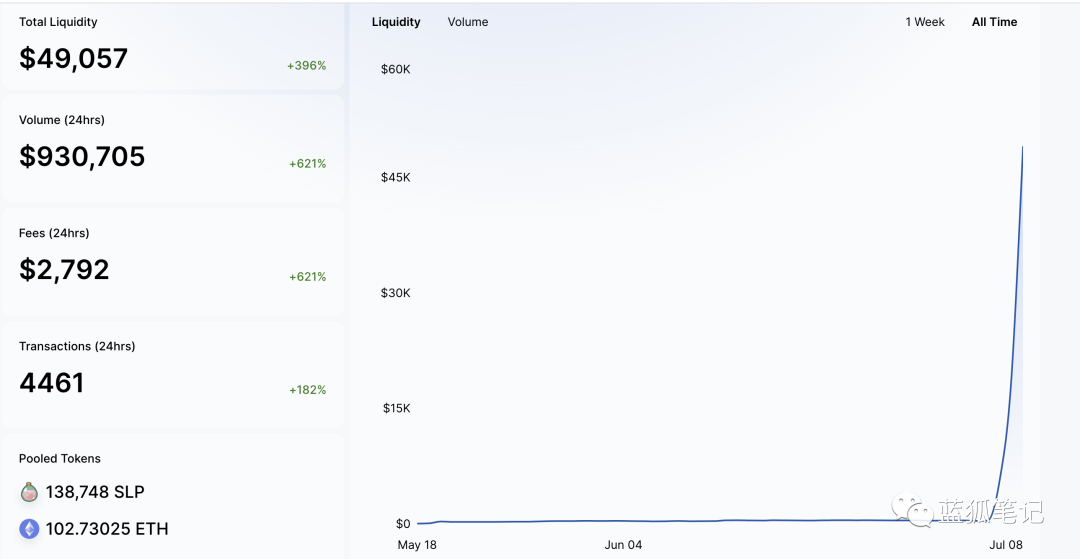Viewport: 1080px width, 559px height.
Task: Click the +182% transactions change indicator
Action: (307, 390)
